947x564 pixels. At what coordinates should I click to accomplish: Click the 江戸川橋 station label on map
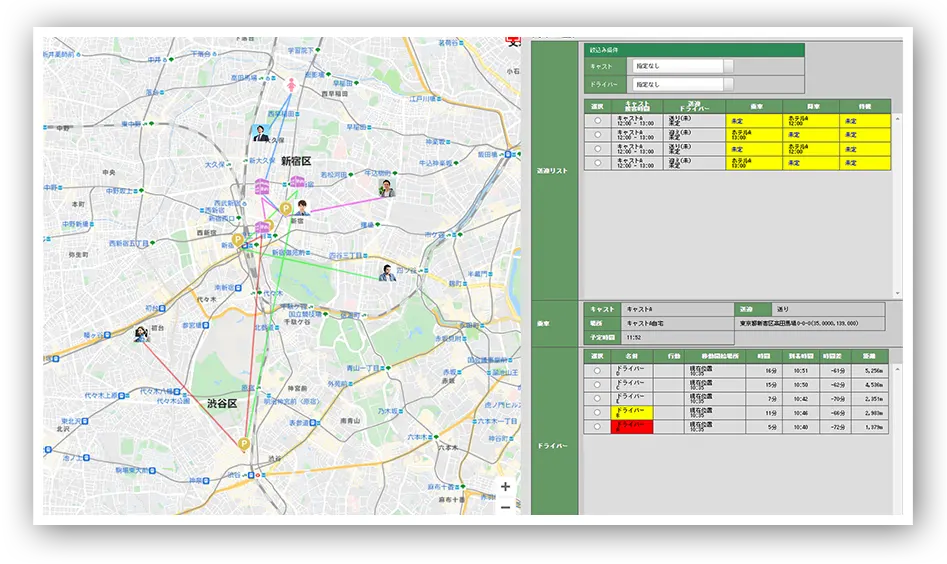(x=423, y=98)
